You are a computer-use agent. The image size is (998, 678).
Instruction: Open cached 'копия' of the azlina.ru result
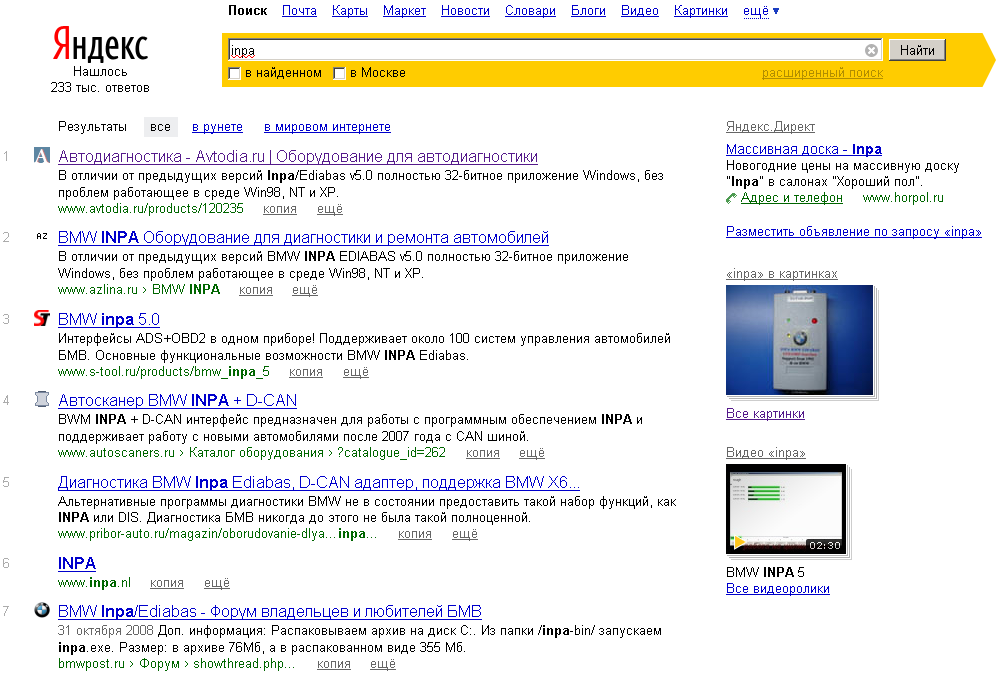[256, 290]
